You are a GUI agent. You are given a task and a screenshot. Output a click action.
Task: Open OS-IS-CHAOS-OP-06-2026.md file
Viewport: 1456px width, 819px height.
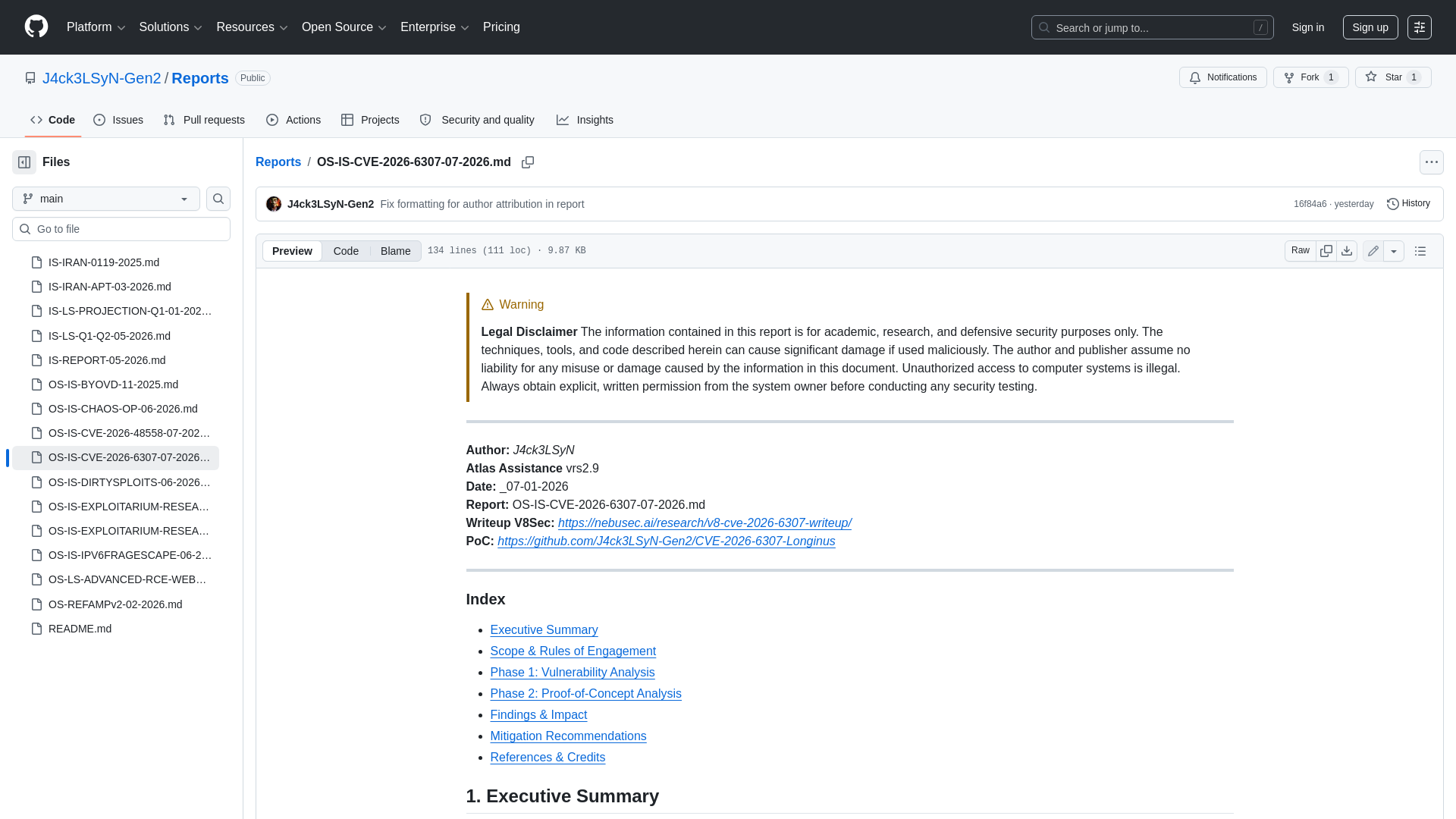point(123,409)
